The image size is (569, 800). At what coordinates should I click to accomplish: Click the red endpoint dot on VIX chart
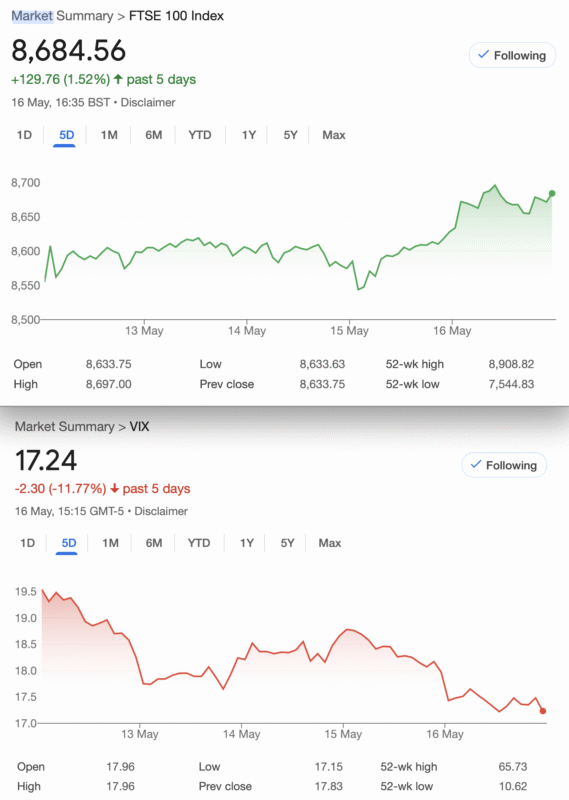coord(542,711)
